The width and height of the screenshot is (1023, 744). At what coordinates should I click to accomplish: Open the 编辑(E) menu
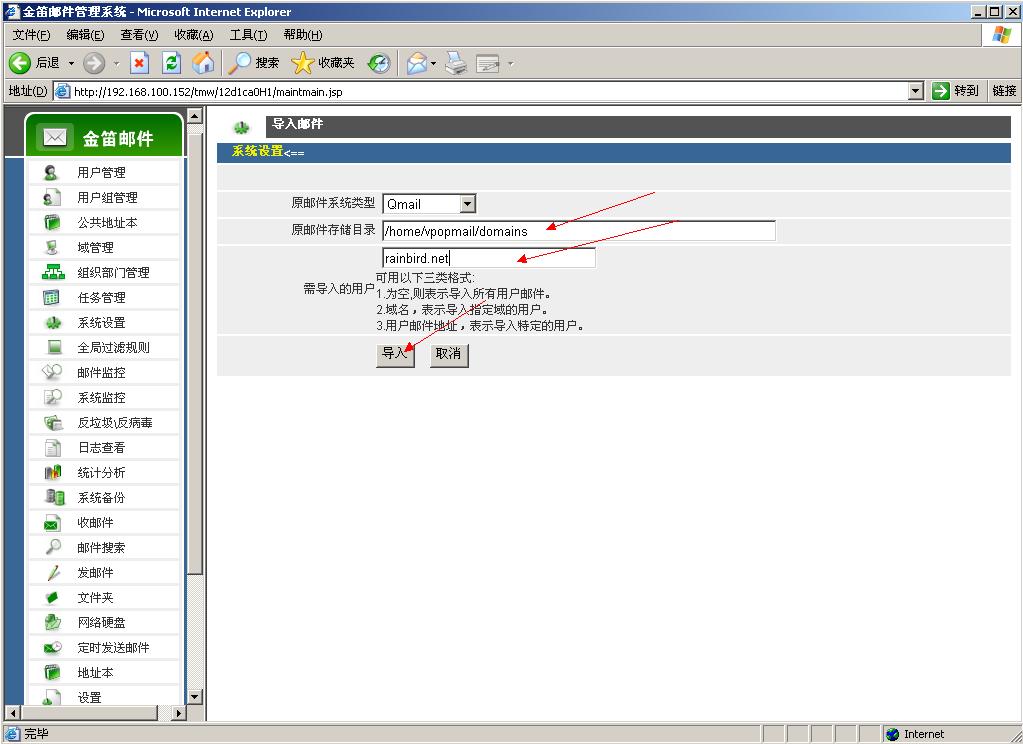(x=85, y=35)
